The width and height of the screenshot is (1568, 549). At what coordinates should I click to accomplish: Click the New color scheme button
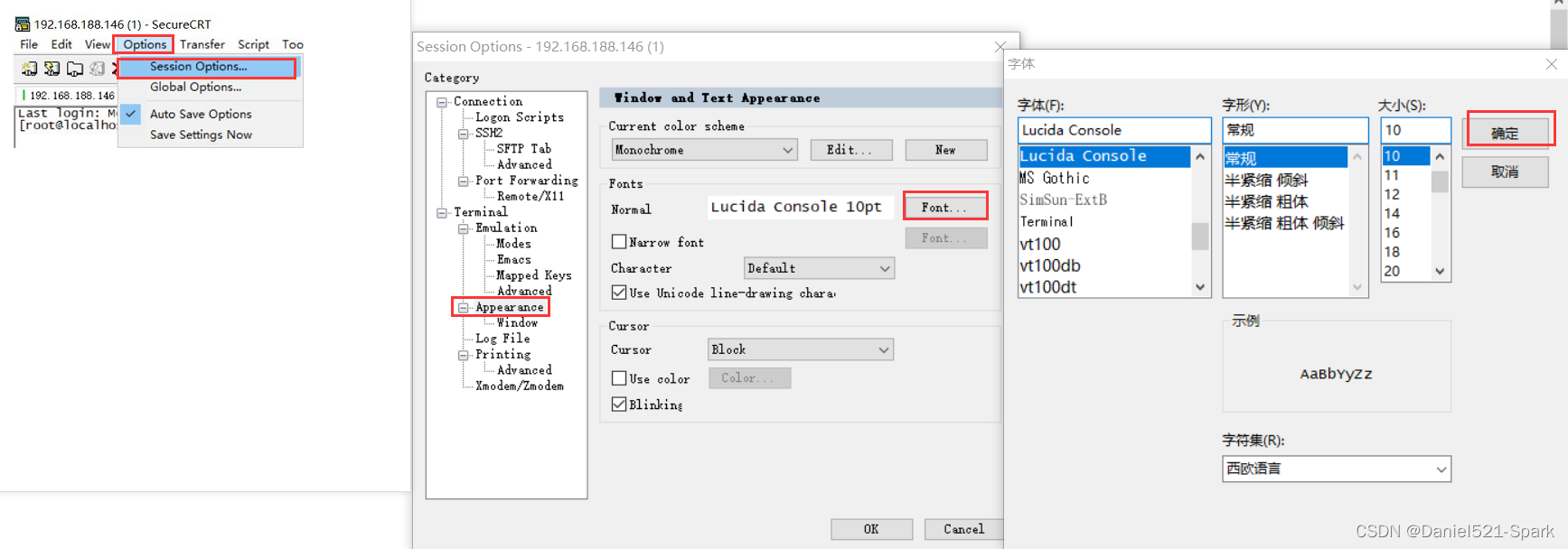(946, 150)
